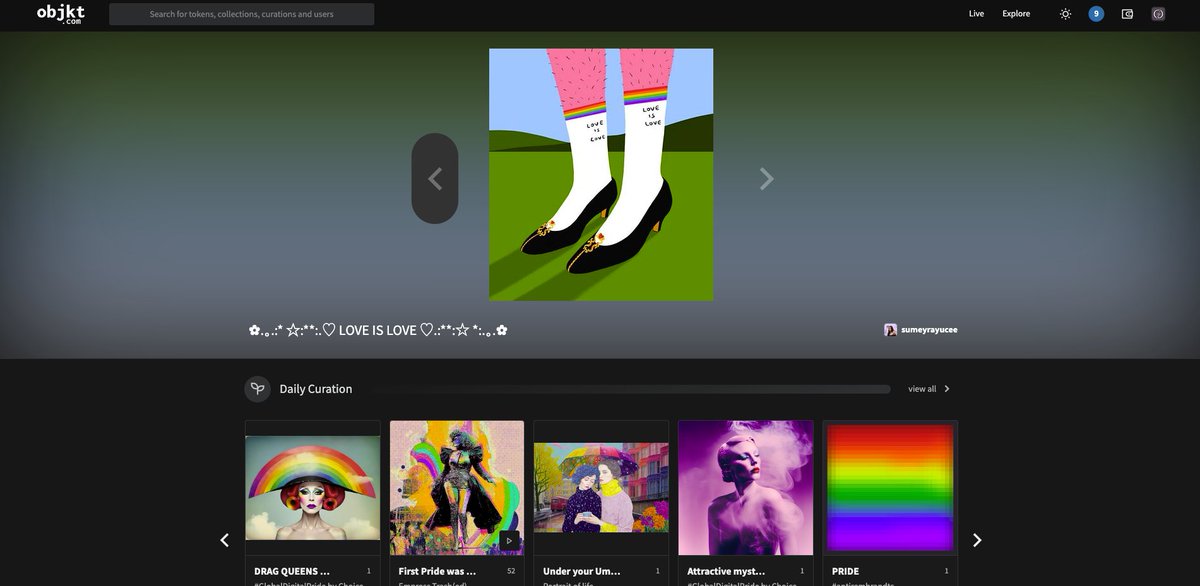
Task: Go to next featured artwork
Action: point(766,178)
